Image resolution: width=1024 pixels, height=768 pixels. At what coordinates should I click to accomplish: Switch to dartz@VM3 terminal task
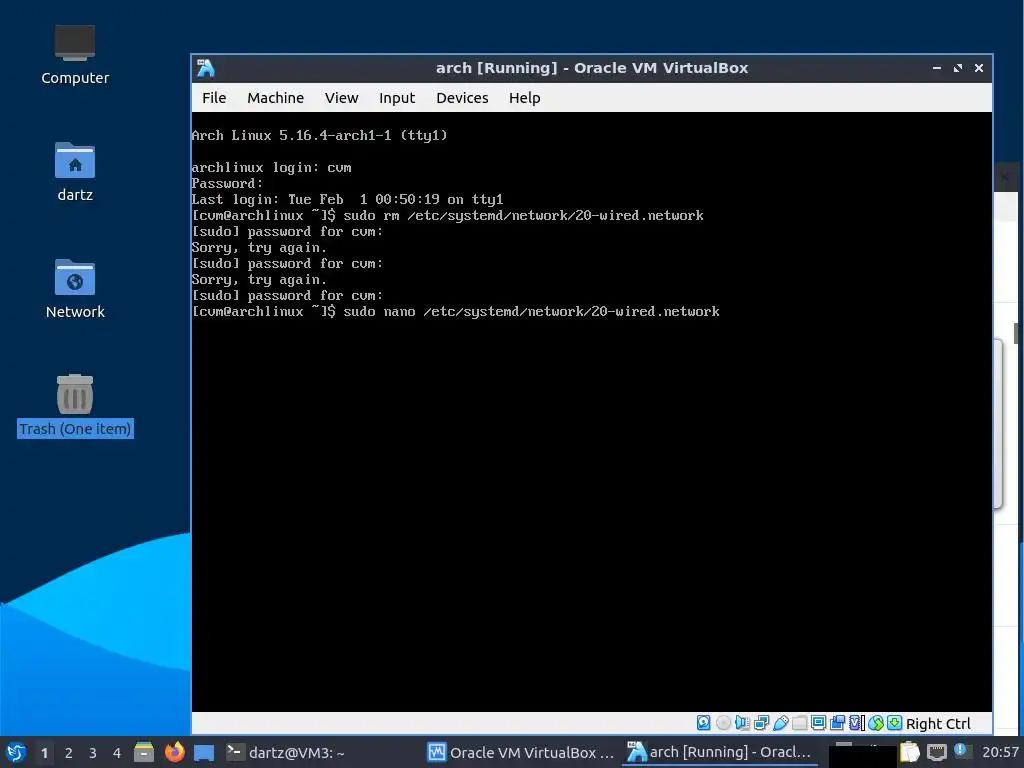(286, 753)
